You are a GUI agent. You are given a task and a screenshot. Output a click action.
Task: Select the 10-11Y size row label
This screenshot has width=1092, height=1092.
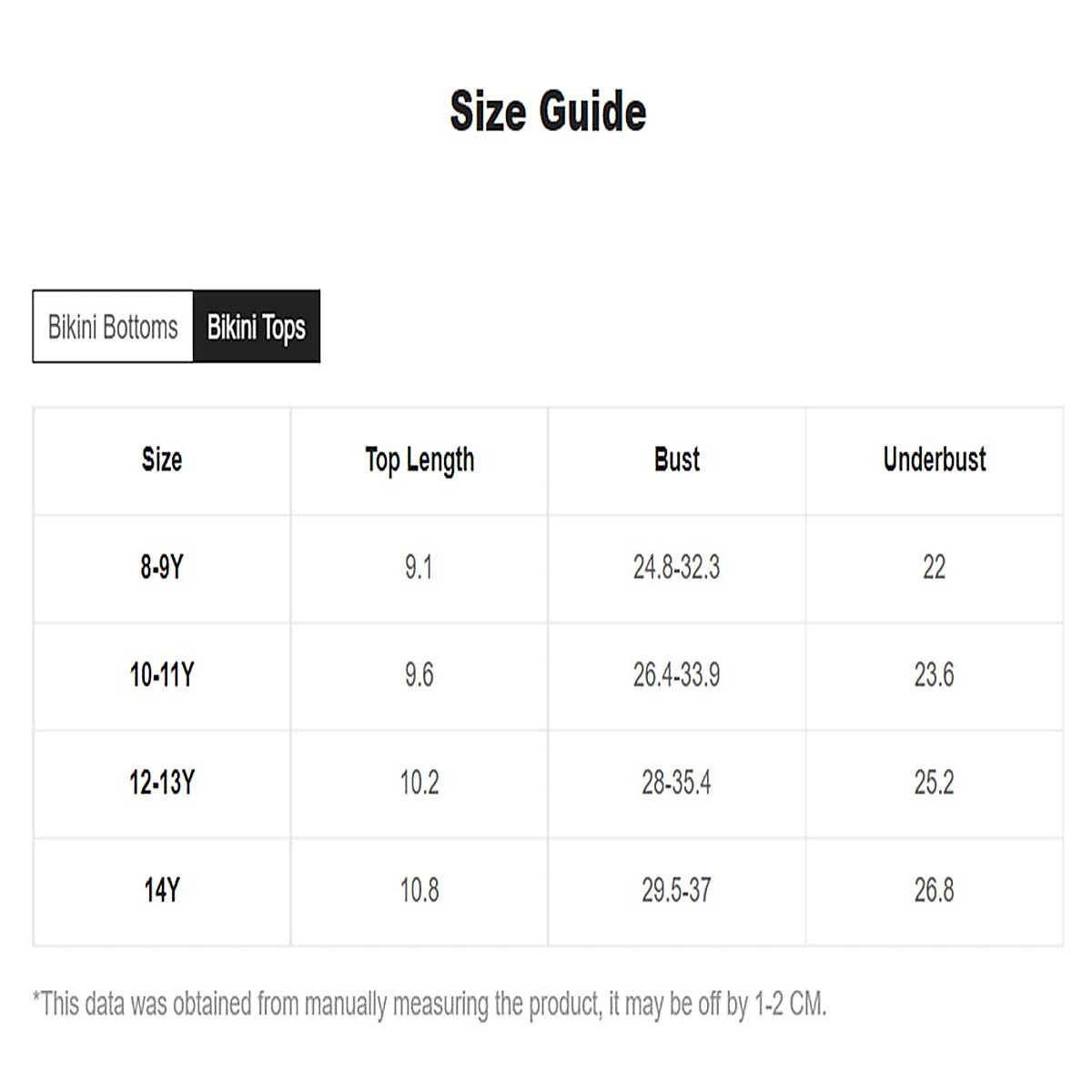tap(162, 675)
